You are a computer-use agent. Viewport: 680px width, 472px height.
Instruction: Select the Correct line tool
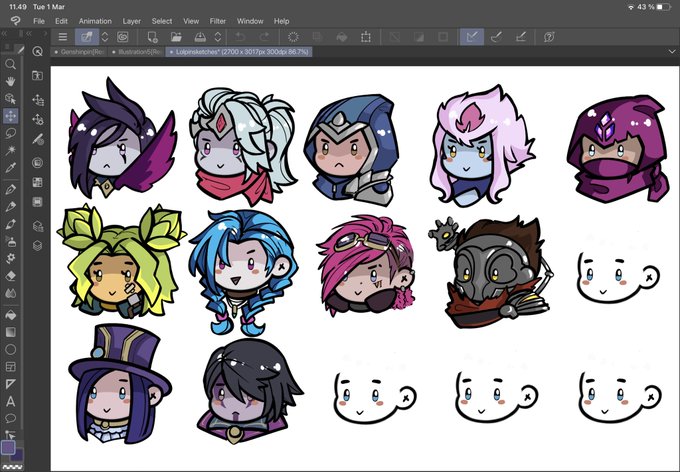[10, 435]
